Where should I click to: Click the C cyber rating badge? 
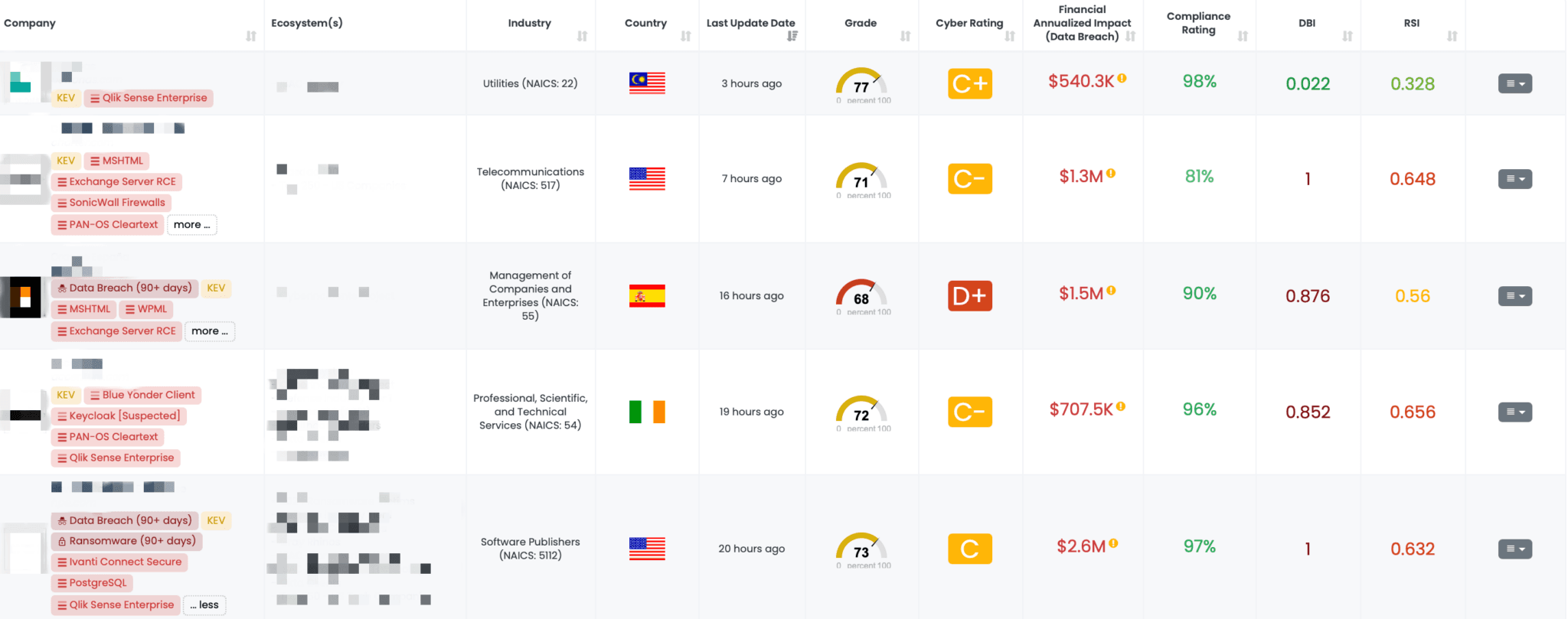[970, 549]
